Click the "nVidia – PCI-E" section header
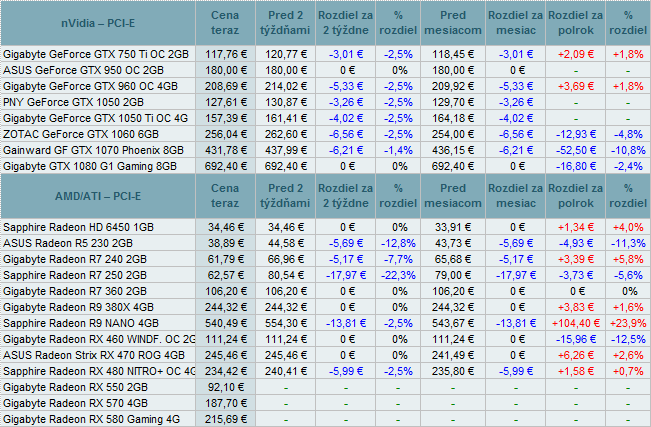This screenshot has height=427, width=651. point(101,22)
